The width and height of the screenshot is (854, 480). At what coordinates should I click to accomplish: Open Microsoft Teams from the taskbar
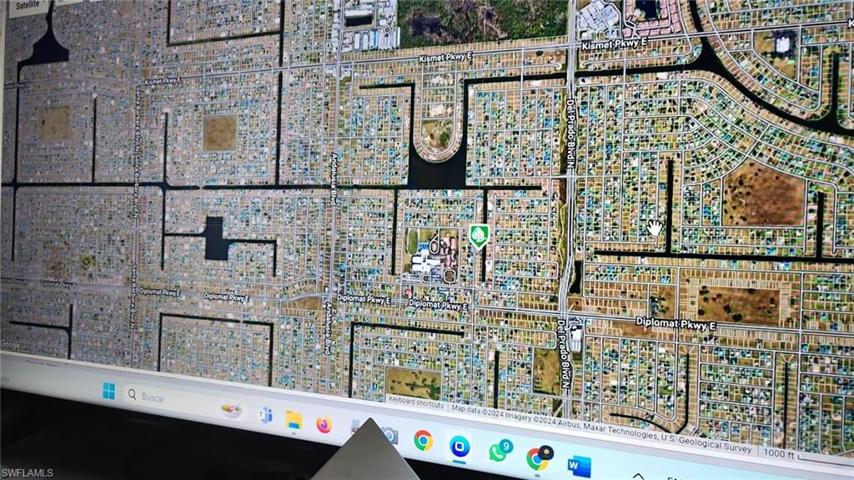pyautogui.click(x=266, y=415)
